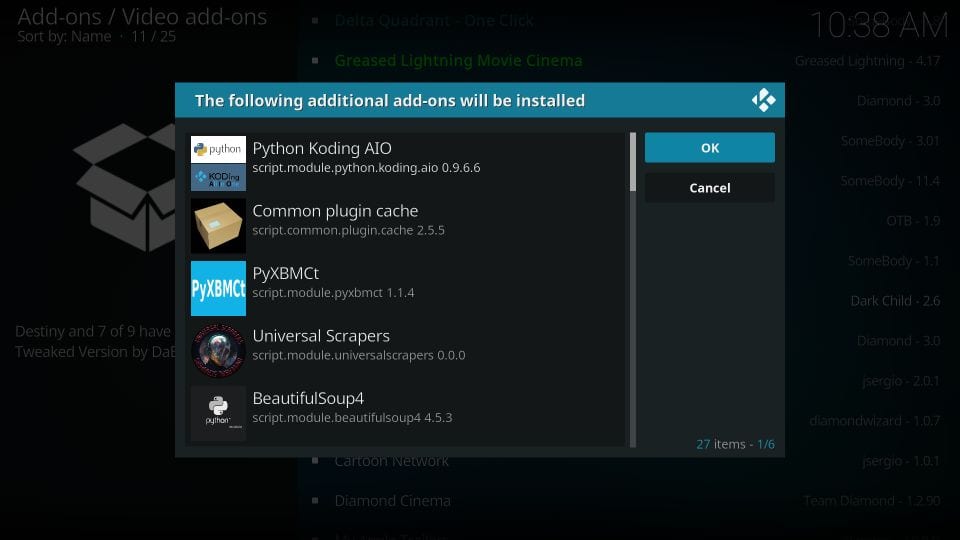Viewport: 960px width, 540px height.
Task: Click script.module.universalscrapers 0.0.0 text
Action: [x=359, y=355]
